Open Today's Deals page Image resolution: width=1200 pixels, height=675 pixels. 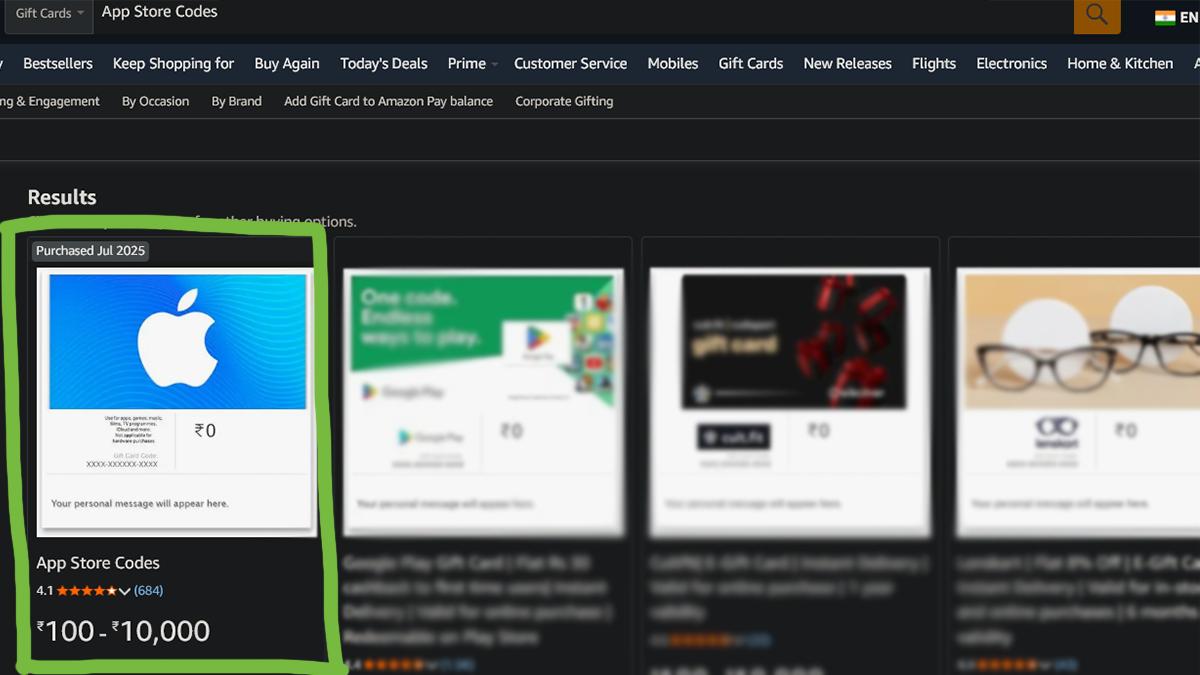pos(383,63)
